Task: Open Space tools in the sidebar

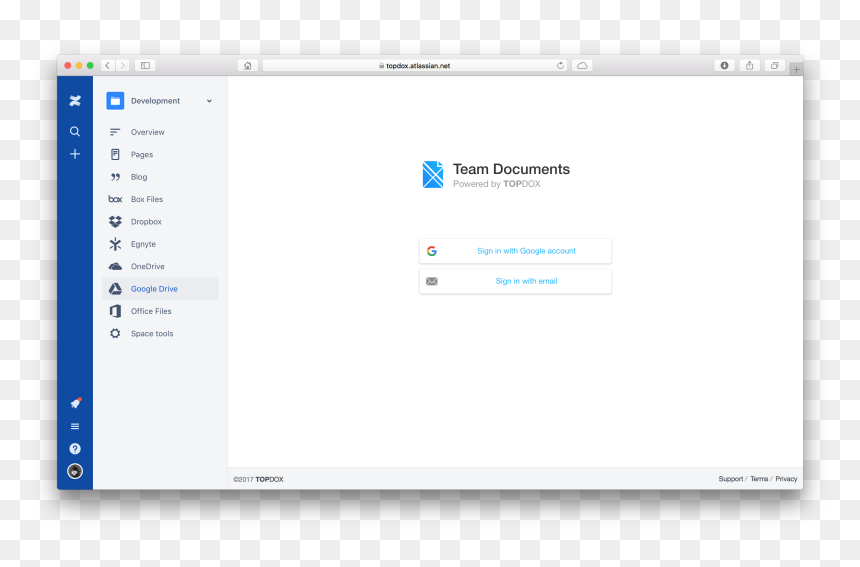Action: [x=160, y=333]
